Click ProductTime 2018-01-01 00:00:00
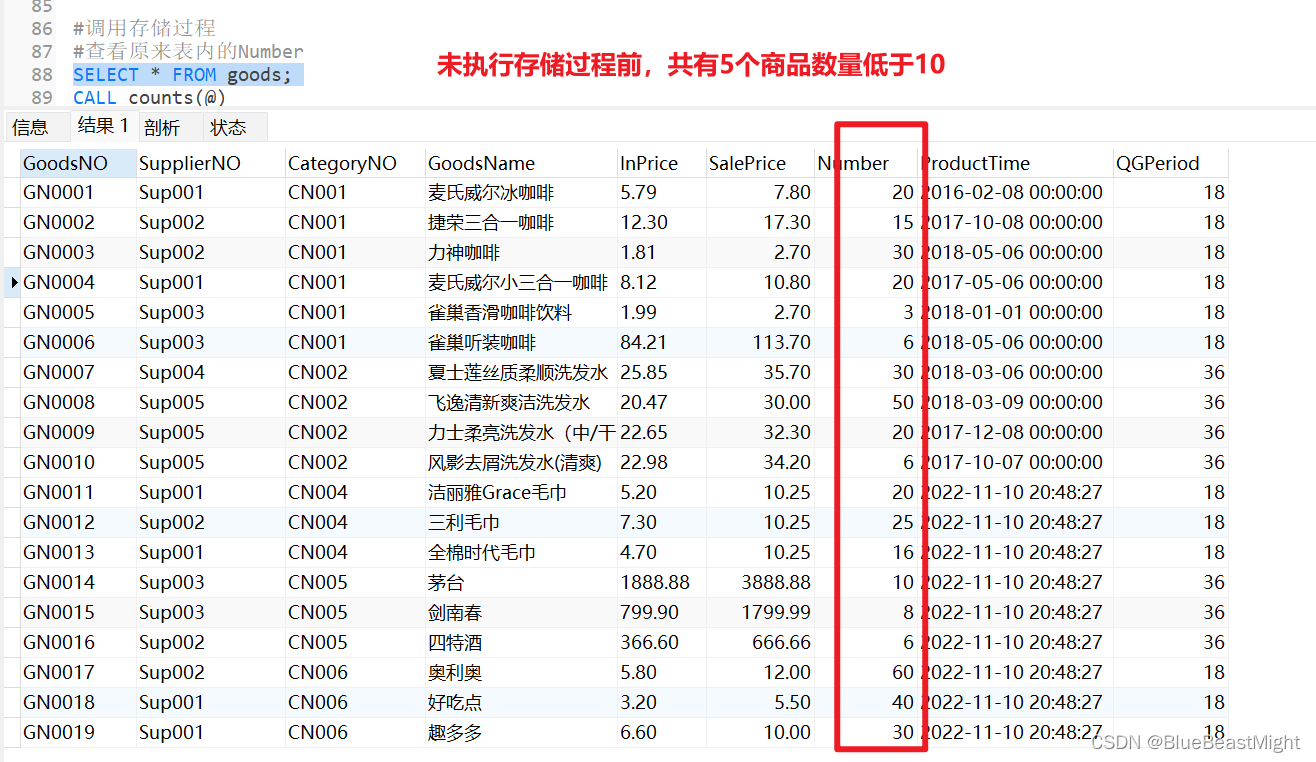Image resolution: width=1316 pixels, height=762 pixels. (1012, 312)
